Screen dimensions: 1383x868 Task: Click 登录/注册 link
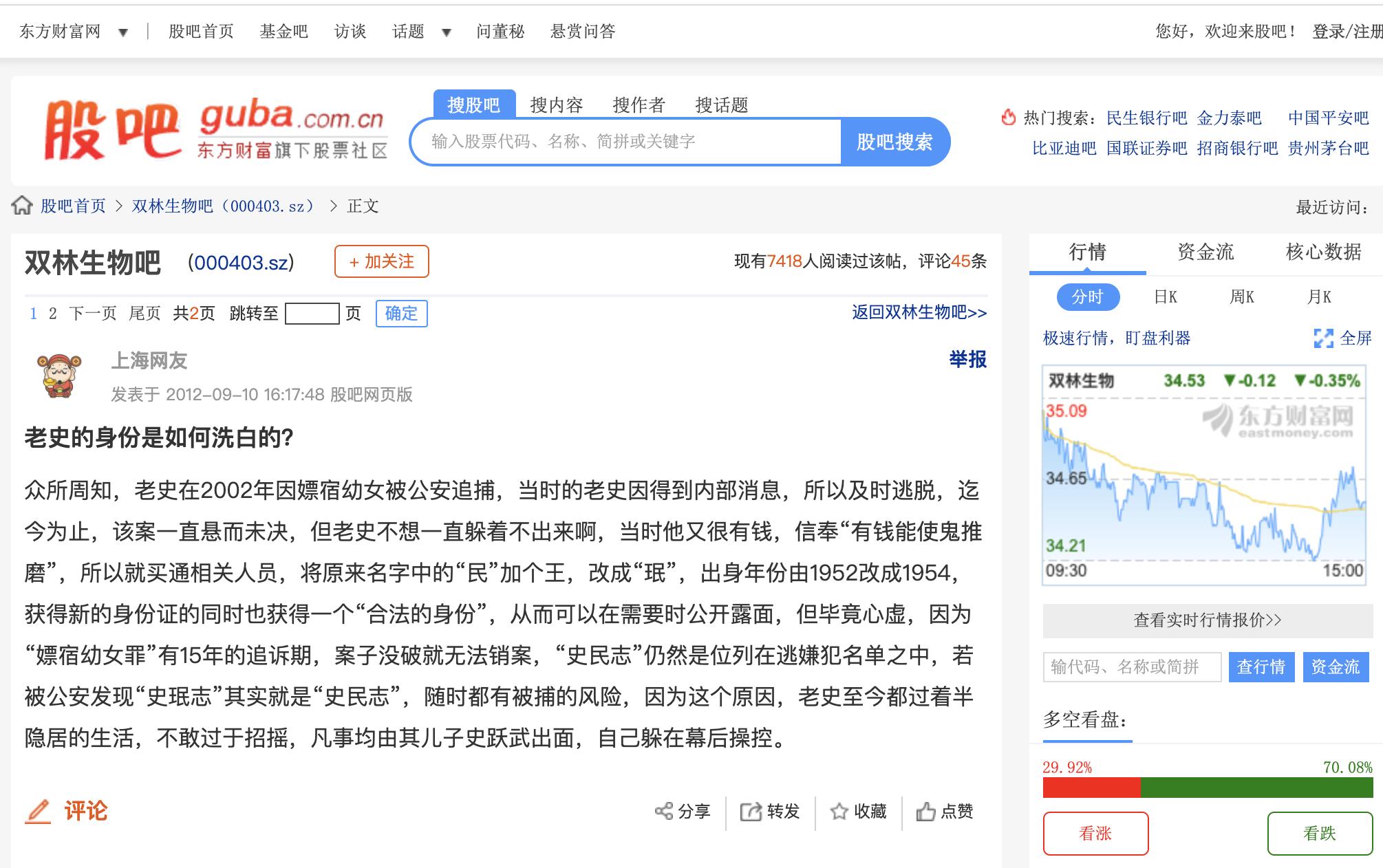[x=1347, y=32]
